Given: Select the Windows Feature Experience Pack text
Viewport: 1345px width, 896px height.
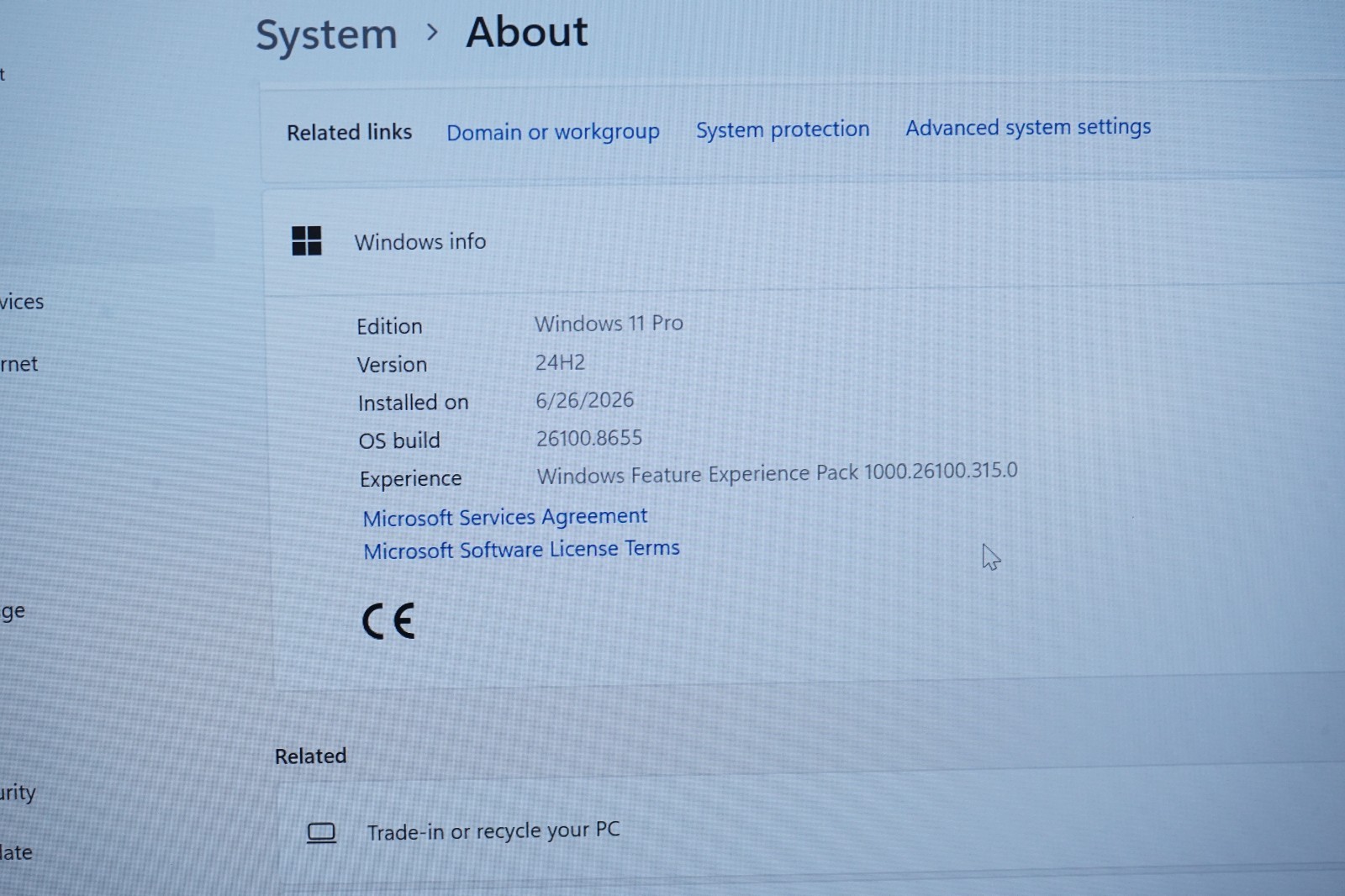Looking at the screenshot, I should click(x=777, y=473).
